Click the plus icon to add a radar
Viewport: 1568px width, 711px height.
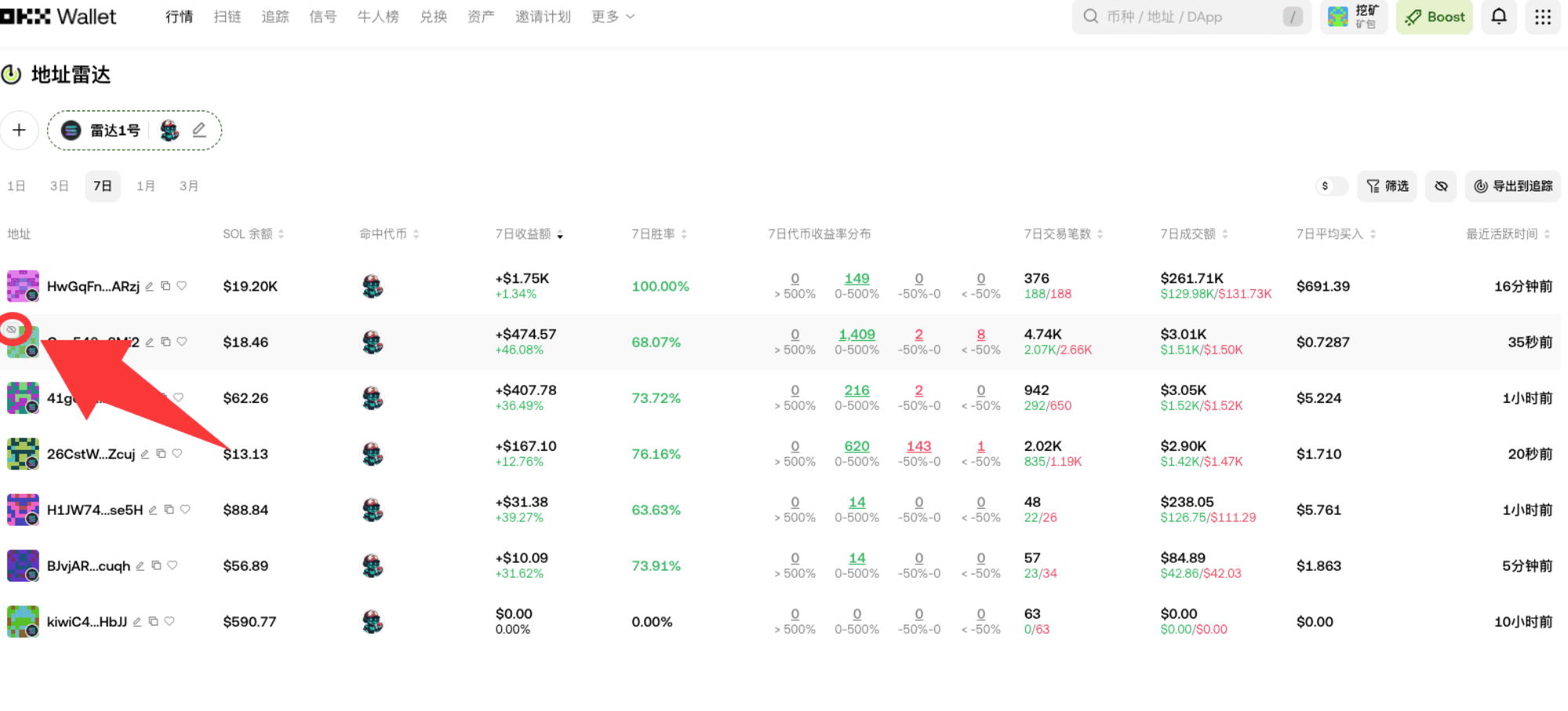click(20, 130)
